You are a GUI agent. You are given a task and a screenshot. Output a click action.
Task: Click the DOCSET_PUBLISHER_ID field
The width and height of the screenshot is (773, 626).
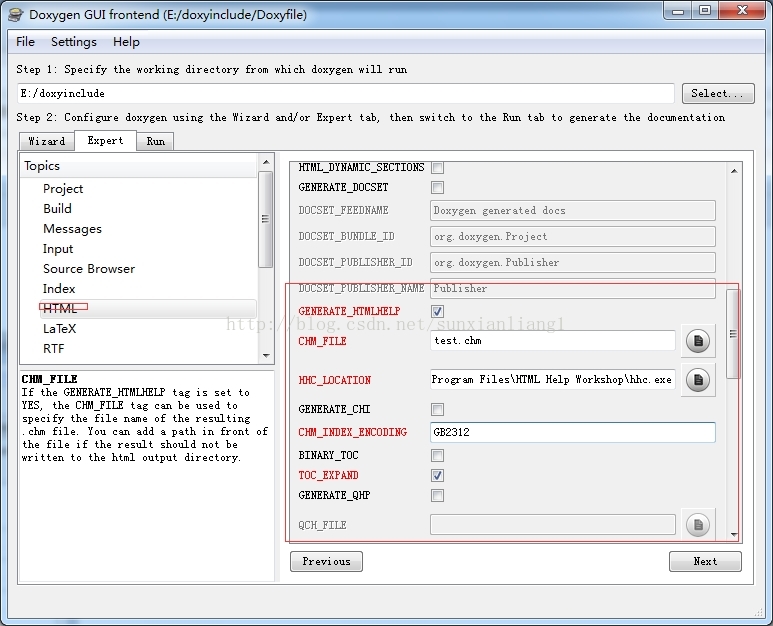point(573,262)
